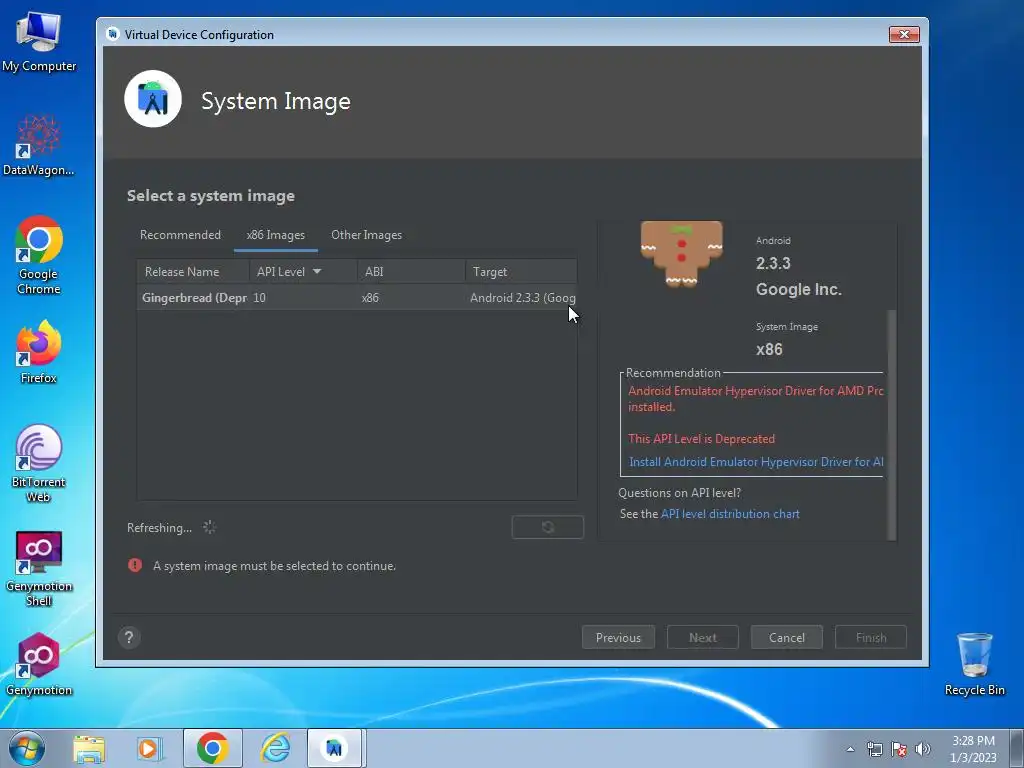Sort by Release Name column header
This screenshot has width=1024, height=768.
click(193, 272)
